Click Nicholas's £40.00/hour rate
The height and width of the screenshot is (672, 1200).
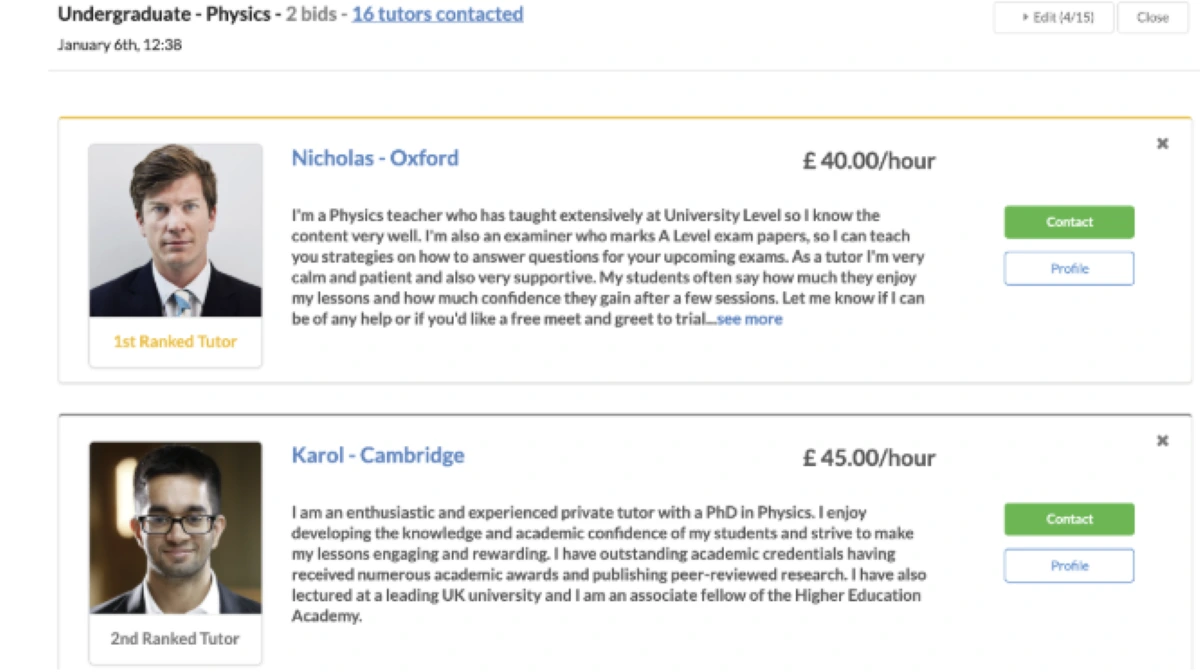pyautogui.click(x=869, y=161)
